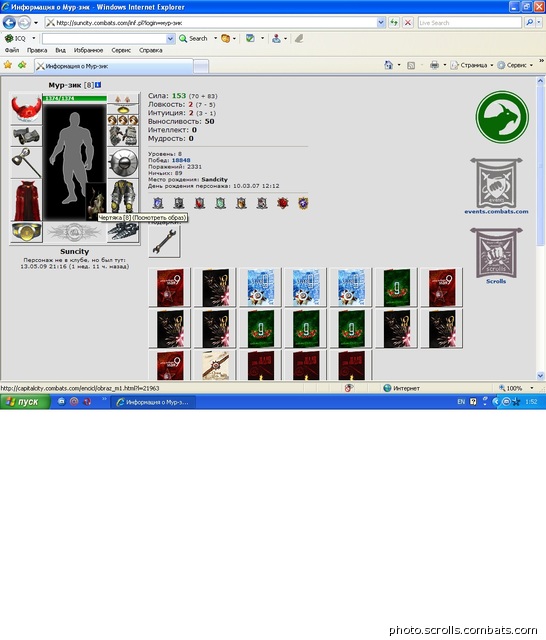This screenshot has width=546, height=640.
Task: Click the page scrollbar up arrow
Action: coord(540,81)
